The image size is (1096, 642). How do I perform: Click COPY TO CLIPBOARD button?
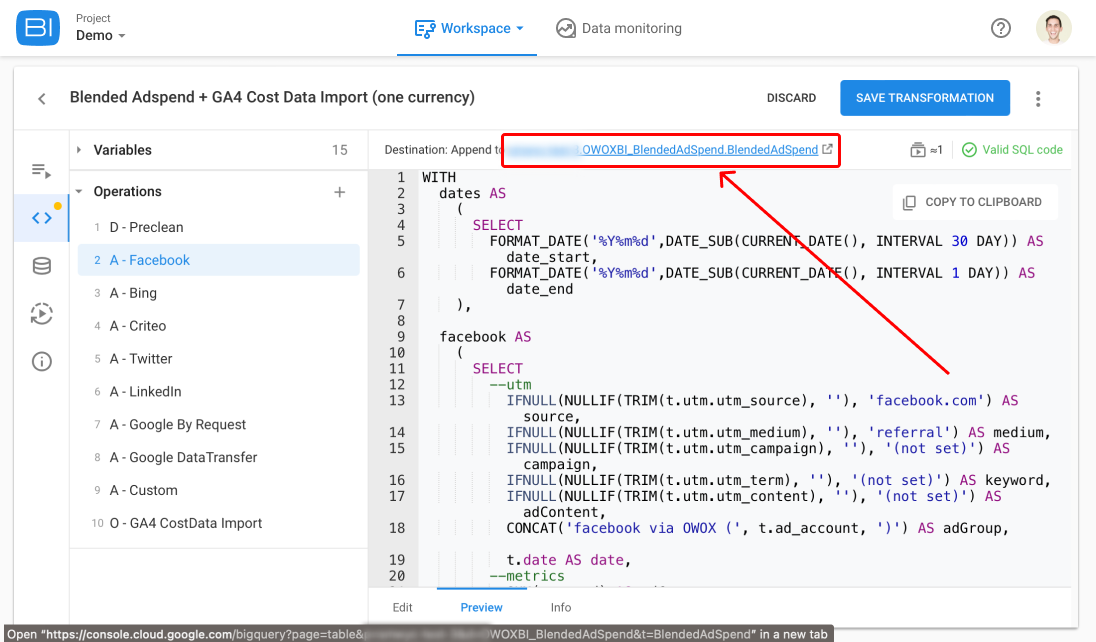(x=974, y=202)
